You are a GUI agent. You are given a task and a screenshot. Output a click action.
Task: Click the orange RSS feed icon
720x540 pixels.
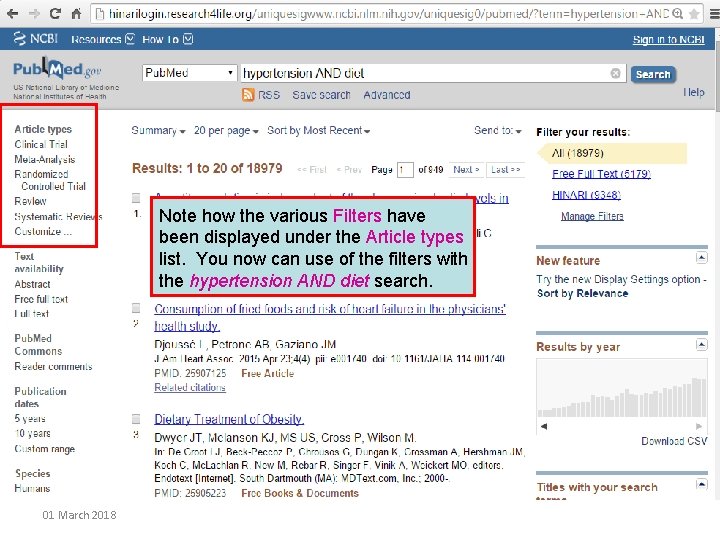[x=248, y=95]
